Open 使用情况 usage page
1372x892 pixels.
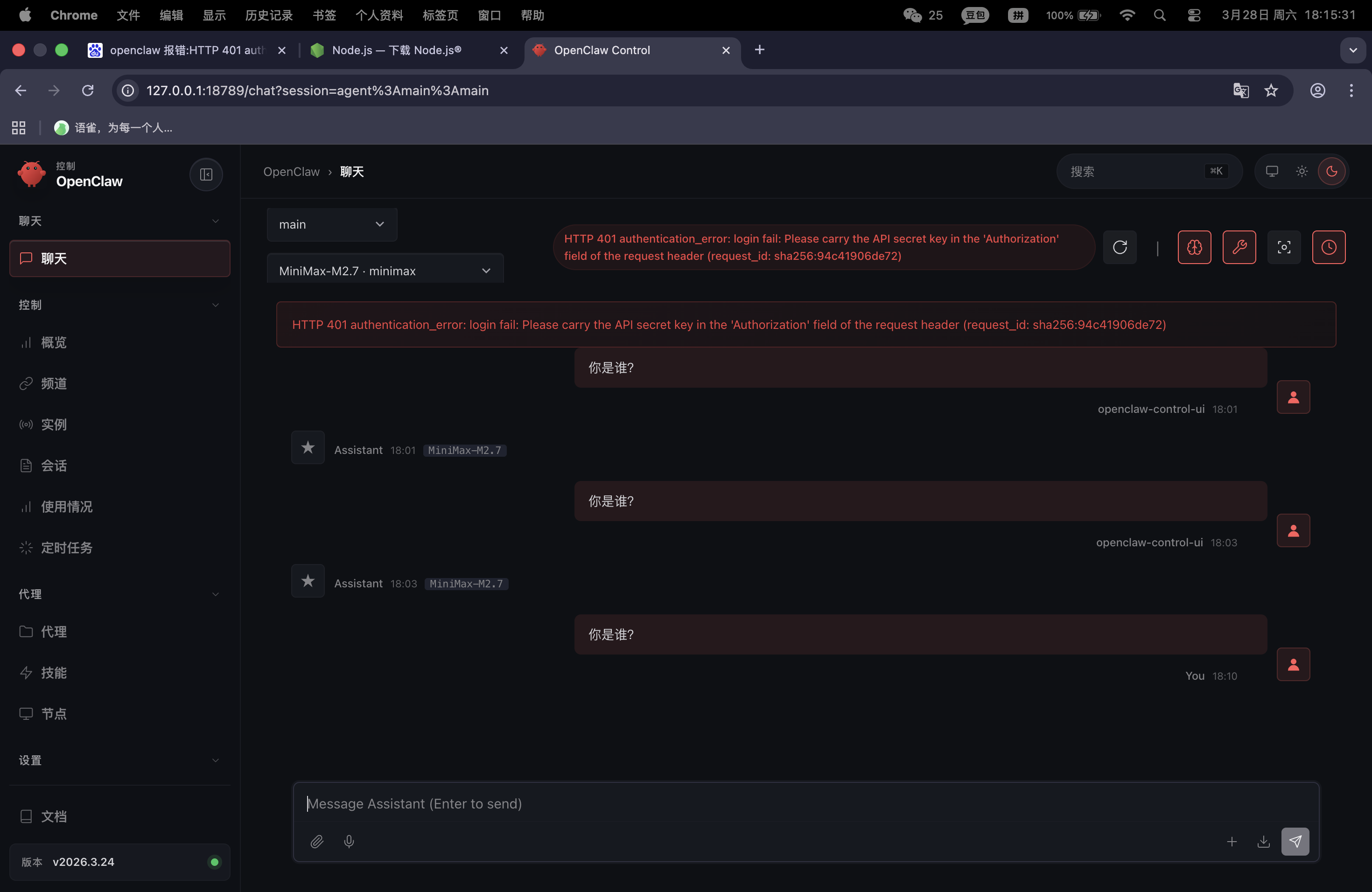click(119, 507)
